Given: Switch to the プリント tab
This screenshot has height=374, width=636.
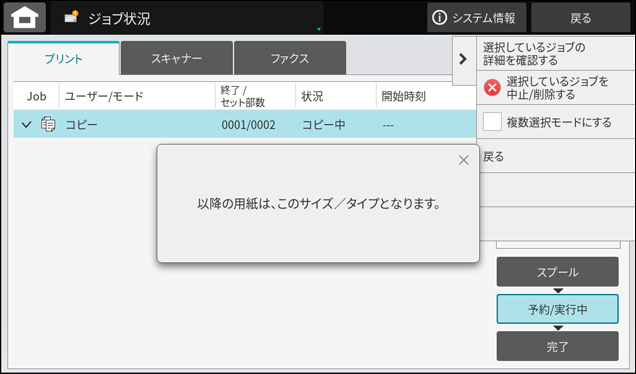Looking at the screenshot, I should pos(64,58).
